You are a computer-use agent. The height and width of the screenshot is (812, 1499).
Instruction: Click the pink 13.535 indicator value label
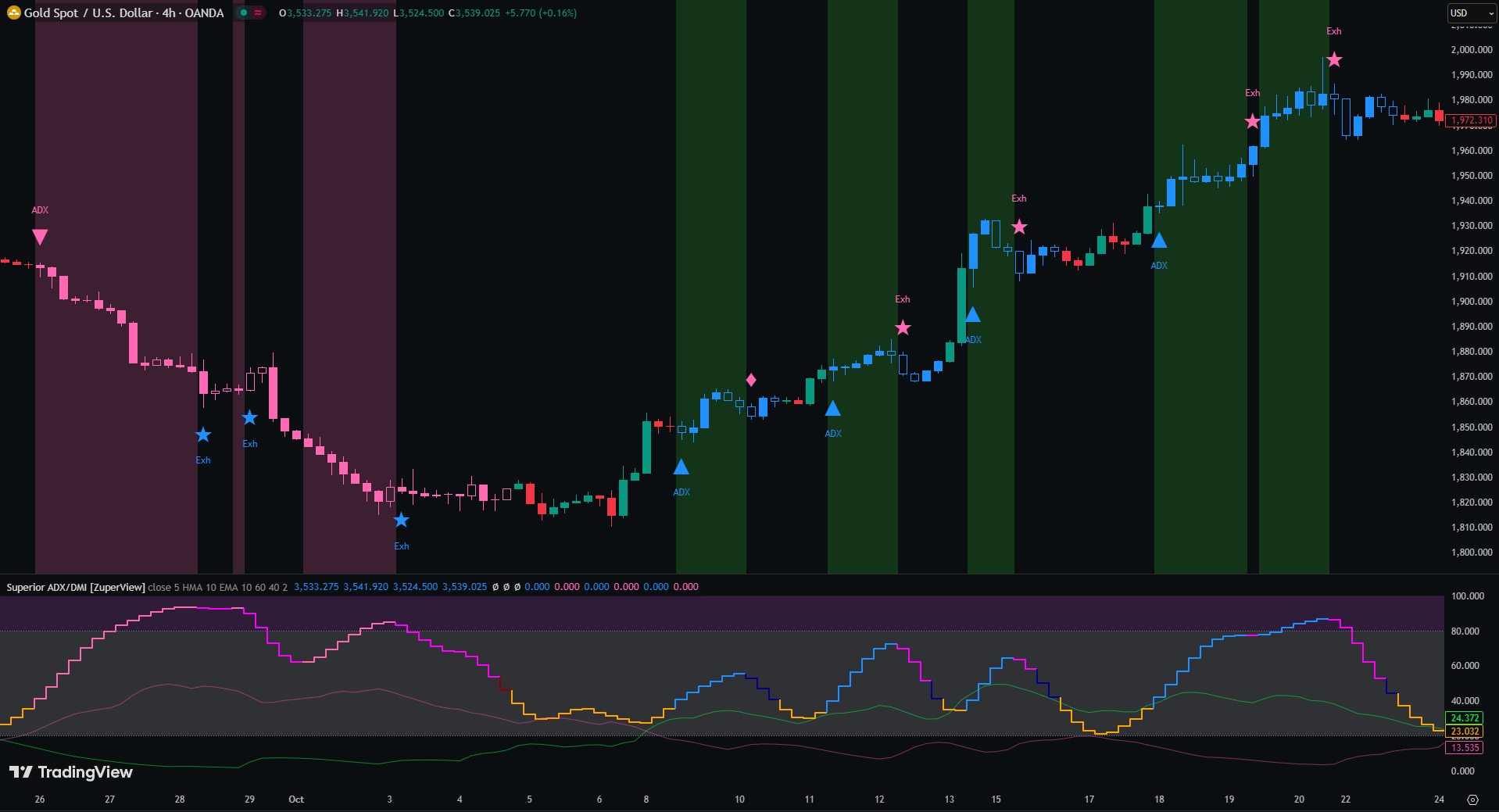1465,748
